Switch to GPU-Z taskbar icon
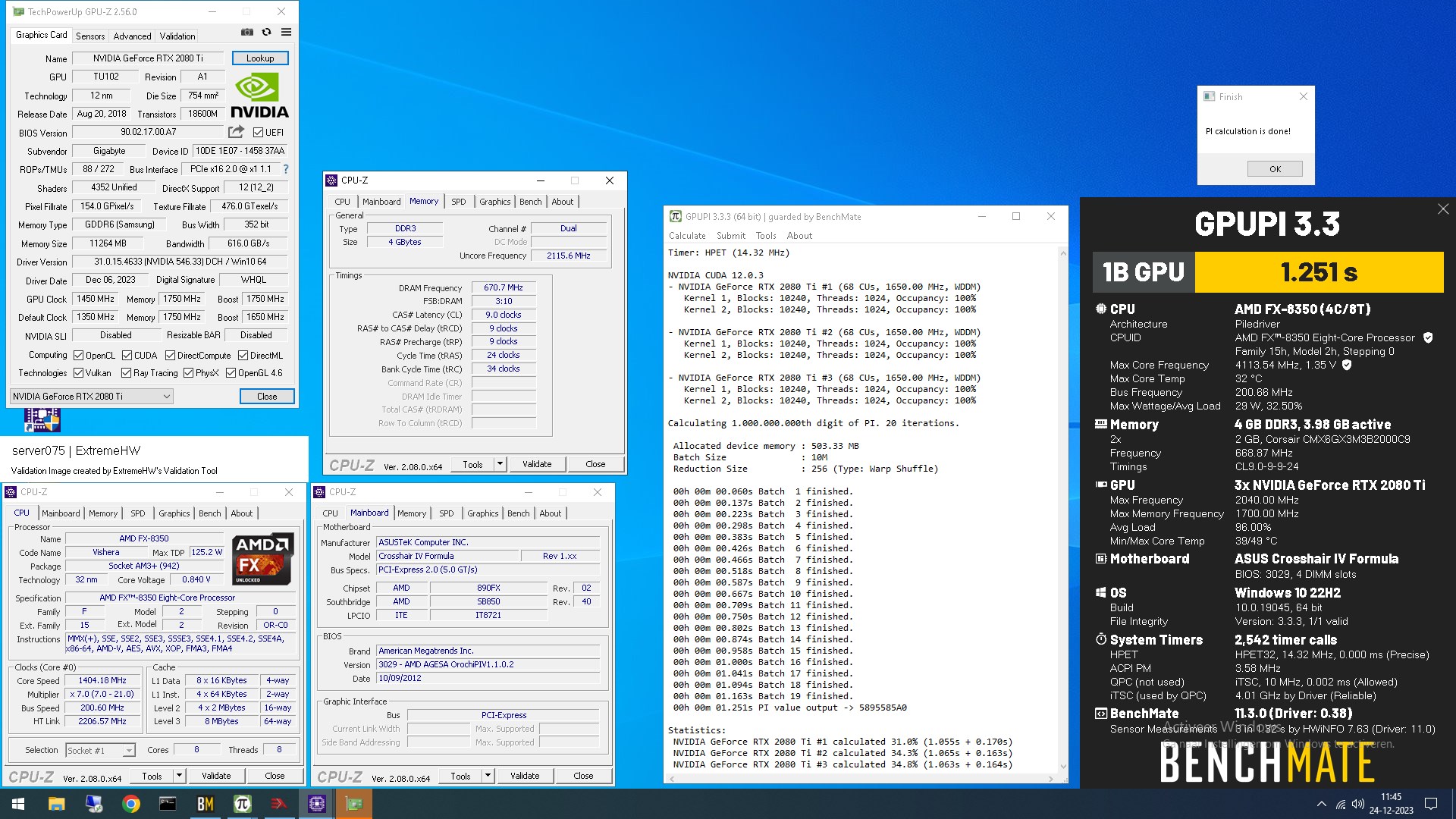Screen dimensions: 1456x819 [353, 804]
